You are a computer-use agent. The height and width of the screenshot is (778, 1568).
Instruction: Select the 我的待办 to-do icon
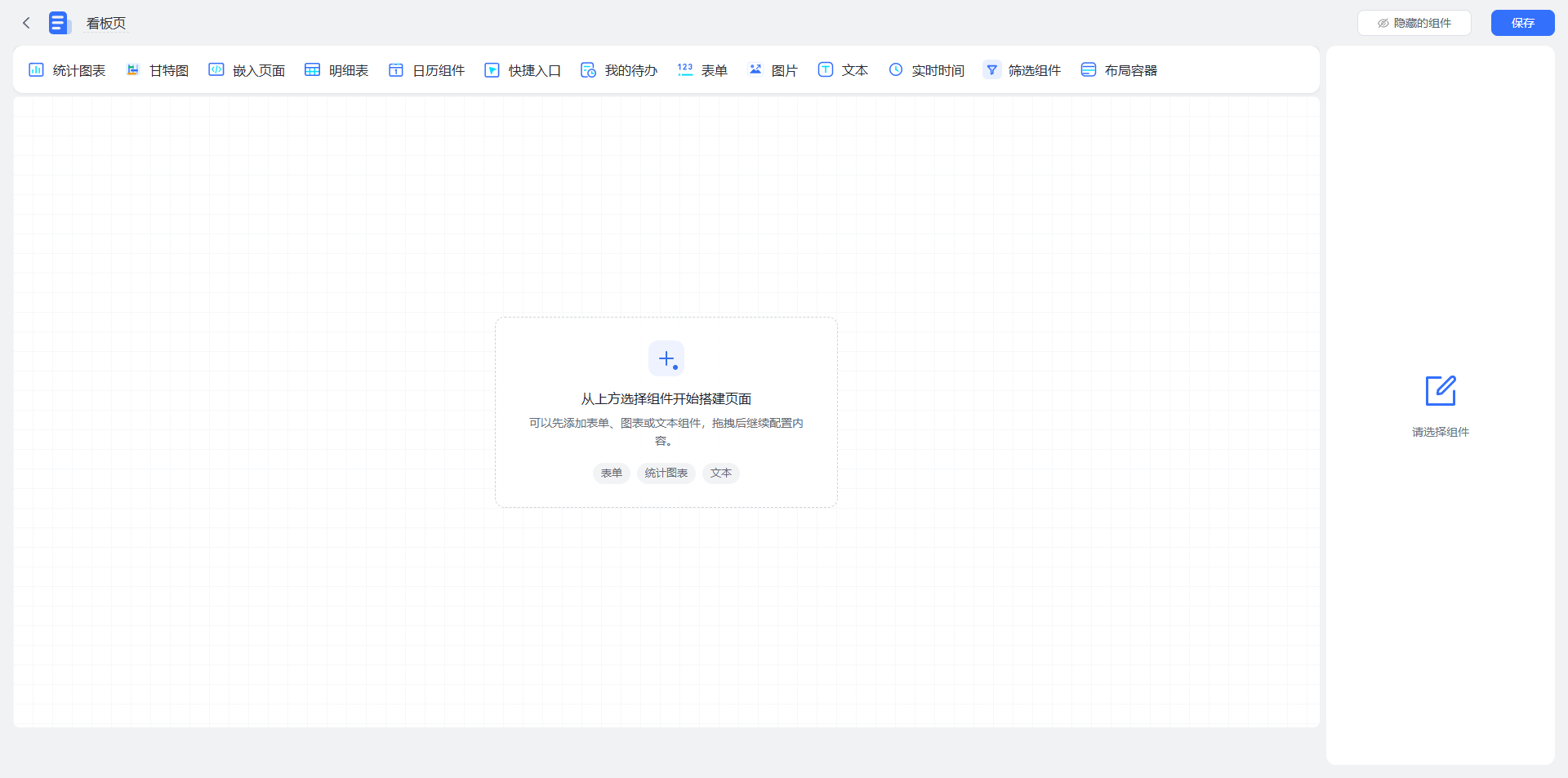click(588, 70)
